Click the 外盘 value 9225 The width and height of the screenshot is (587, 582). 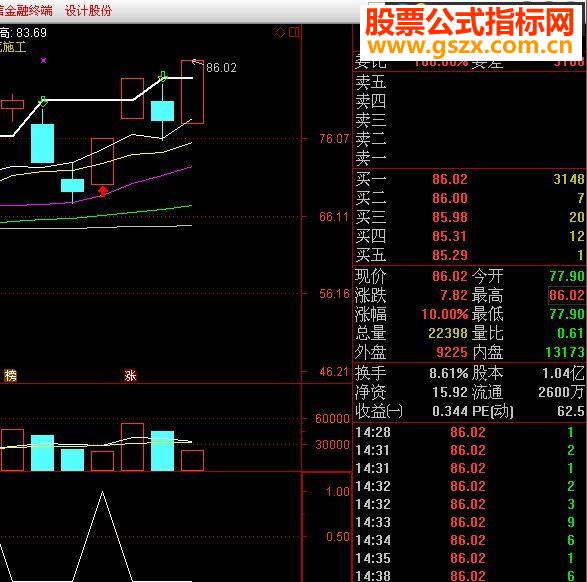coord(451,352)
